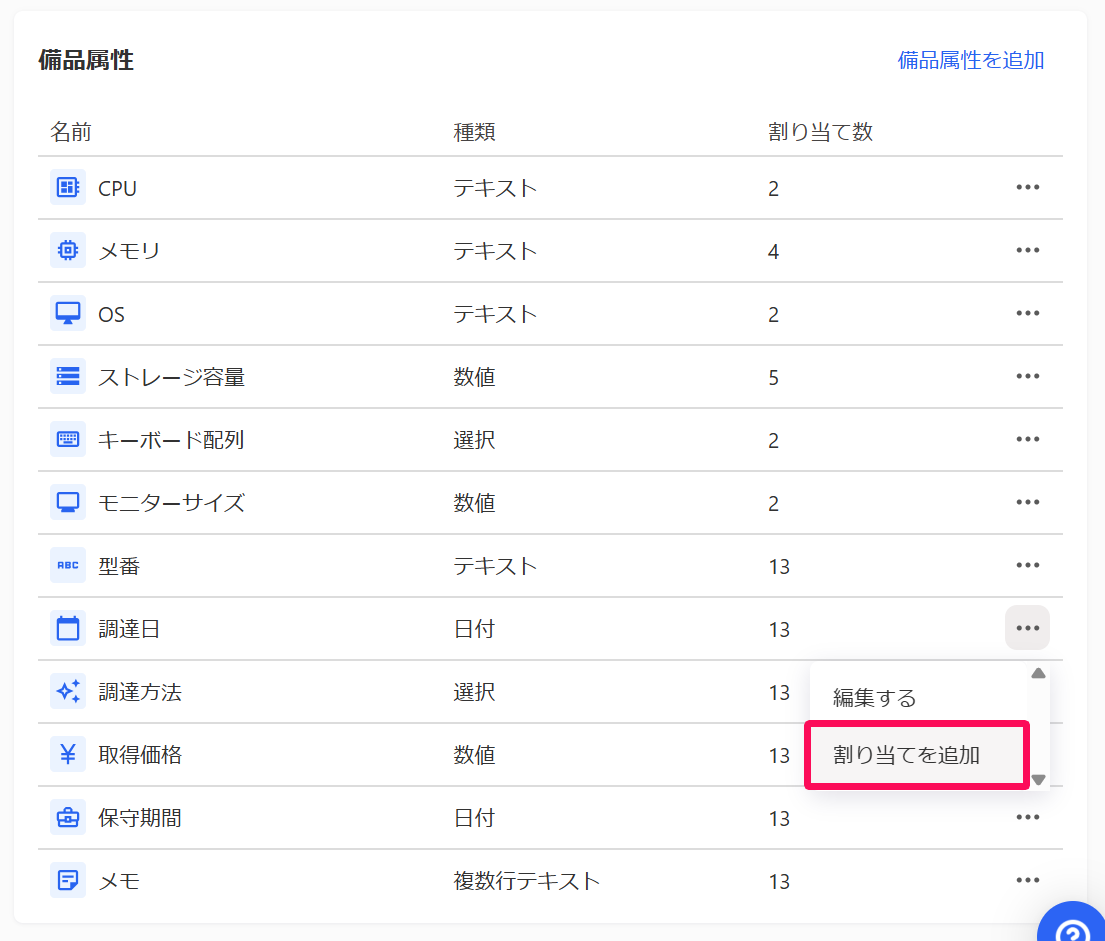Click the OS monitor icon
The height and width of the screenshot is (941, 1105).
(x=68, y=314)
